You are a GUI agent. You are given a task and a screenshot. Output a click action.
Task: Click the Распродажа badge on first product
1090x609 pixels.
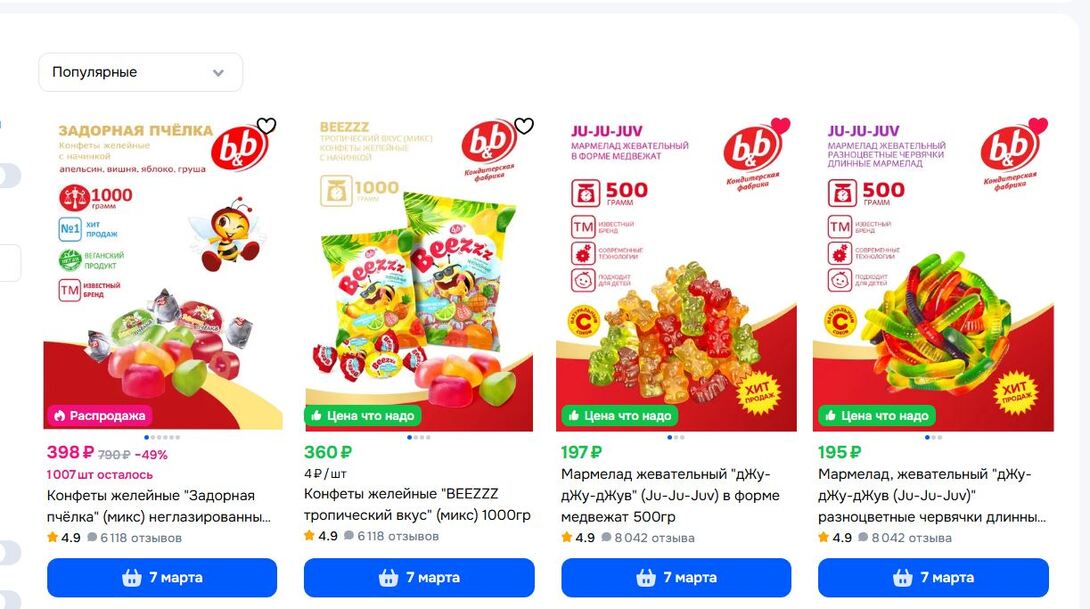click(x=100, y=416)
